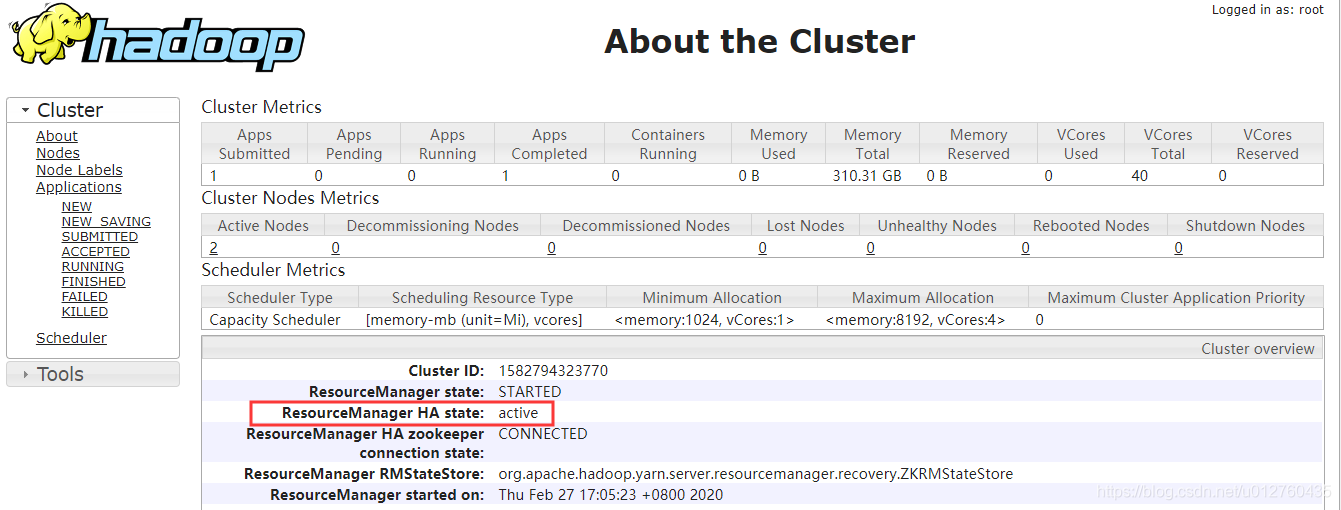Show ACCEPTED applications
The image size is (1341, 510).
96,252
